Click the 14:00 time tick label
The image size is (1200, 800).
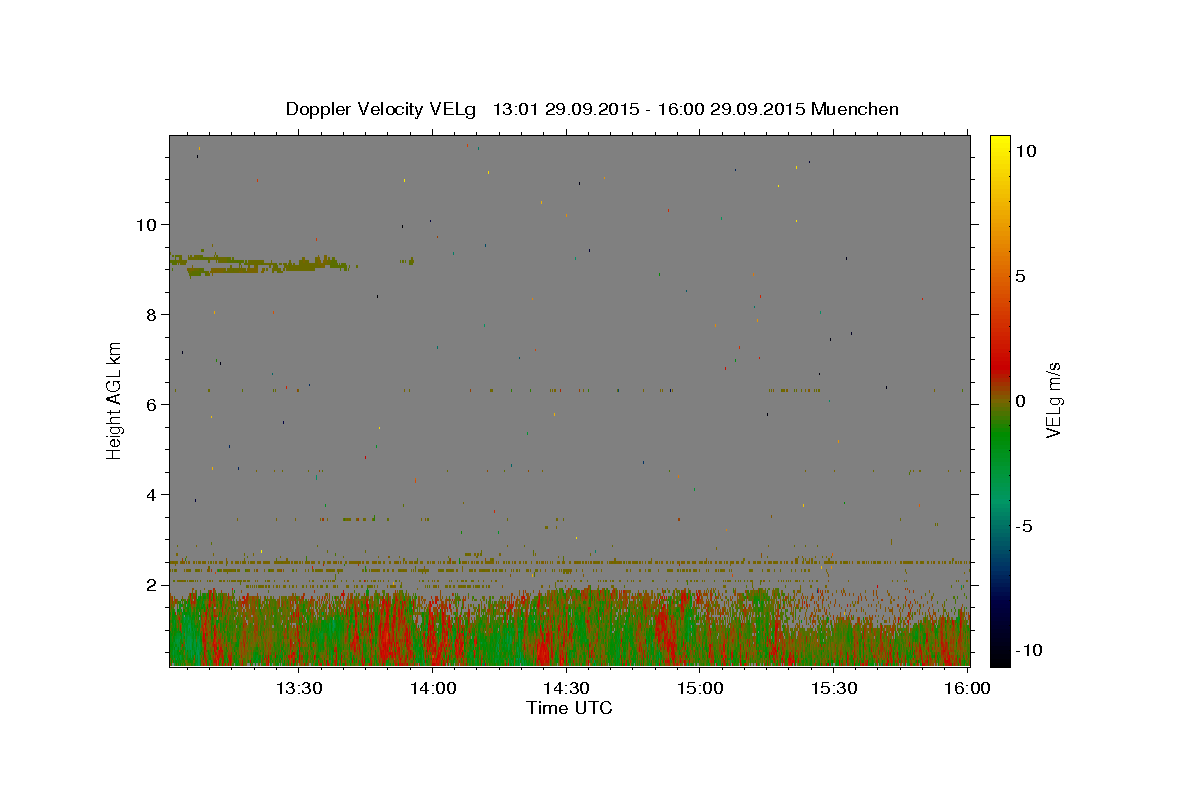(432, 689)
